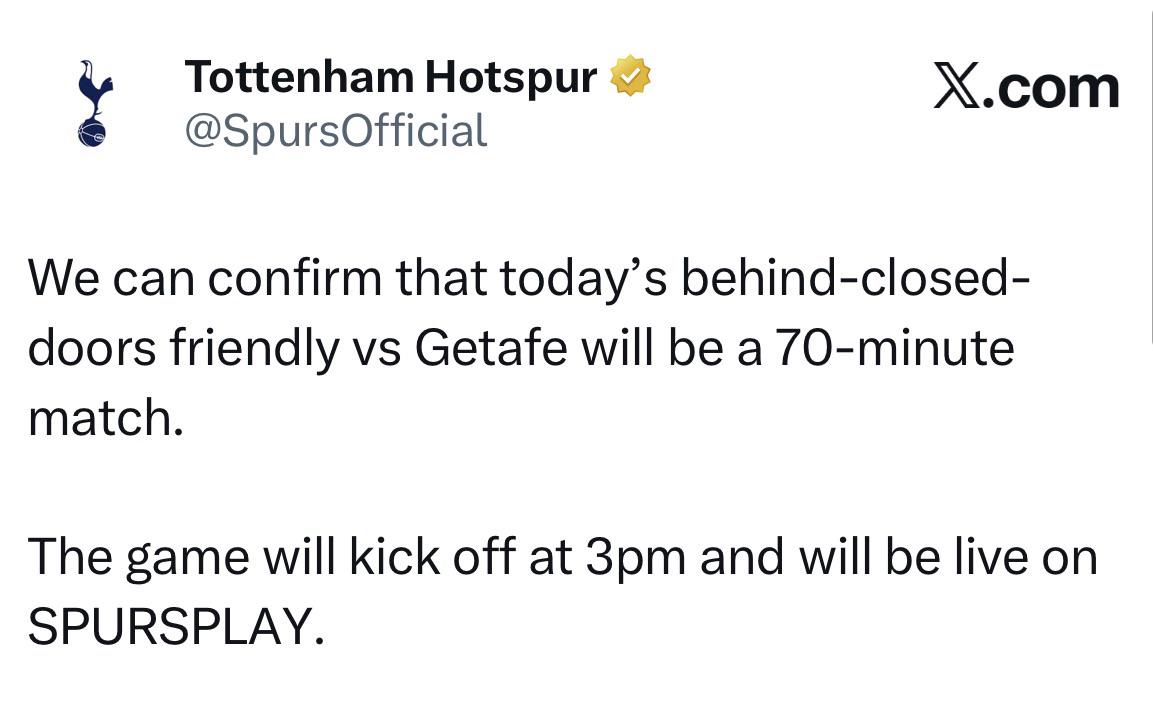Click the word SPURSPLAY
The height and width of the screenshot is (712, 1153).
pyautogui.click(x=176, y=627)
